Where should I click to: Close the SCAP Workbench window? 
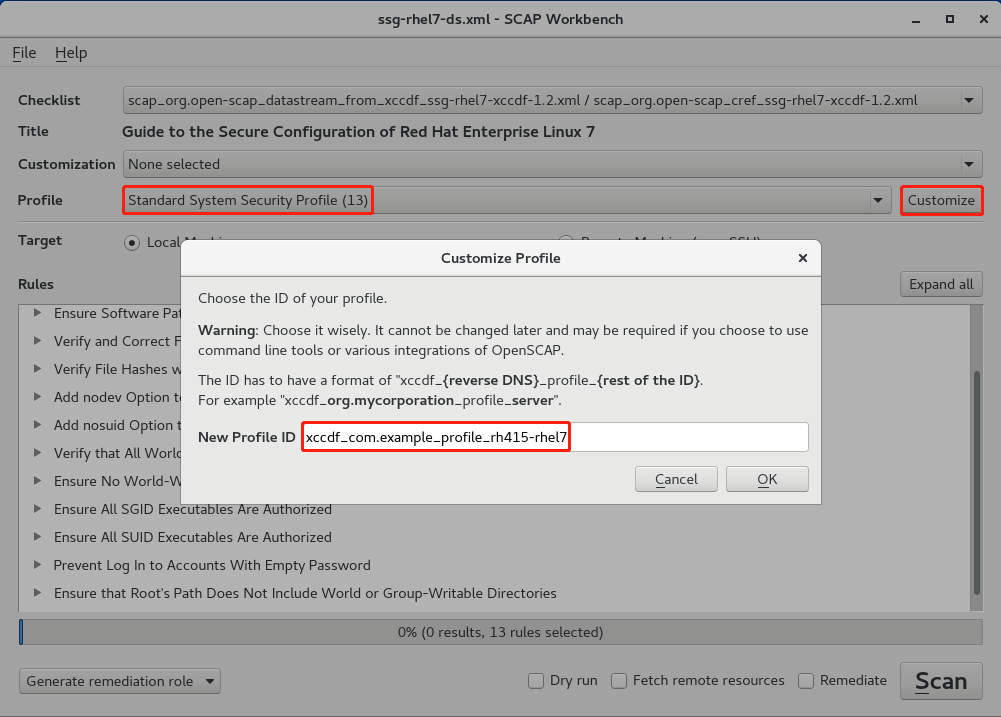click(x=980, y=19)
